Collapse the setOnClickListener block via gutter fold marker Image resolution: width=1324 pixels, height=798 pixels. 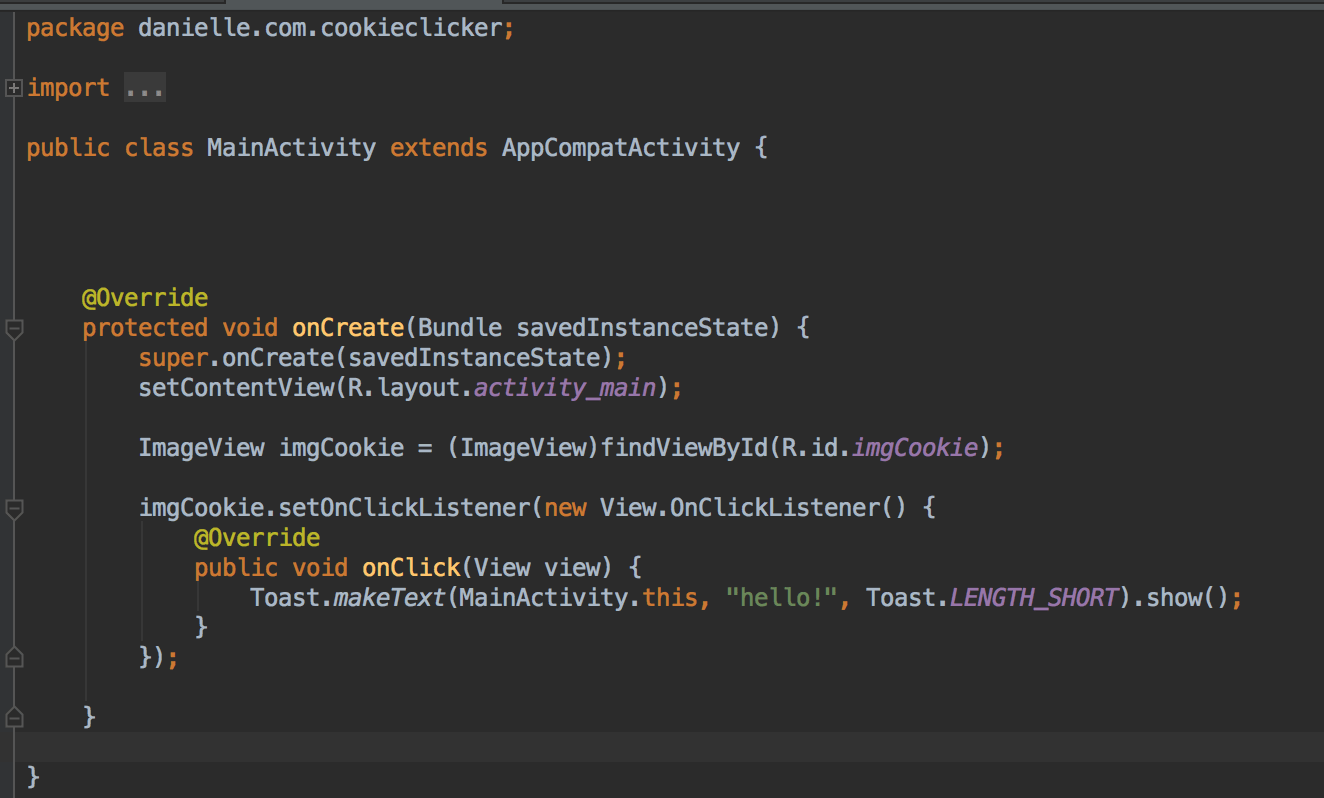pos(13,508)
